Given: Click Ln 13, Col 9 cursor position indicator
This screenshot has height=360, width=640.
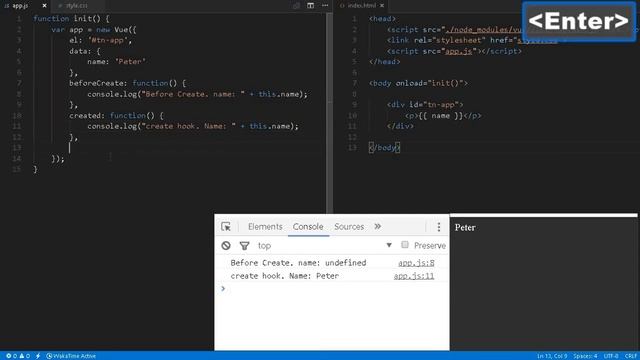Looking at the screenshot, I should coord(552,356).
